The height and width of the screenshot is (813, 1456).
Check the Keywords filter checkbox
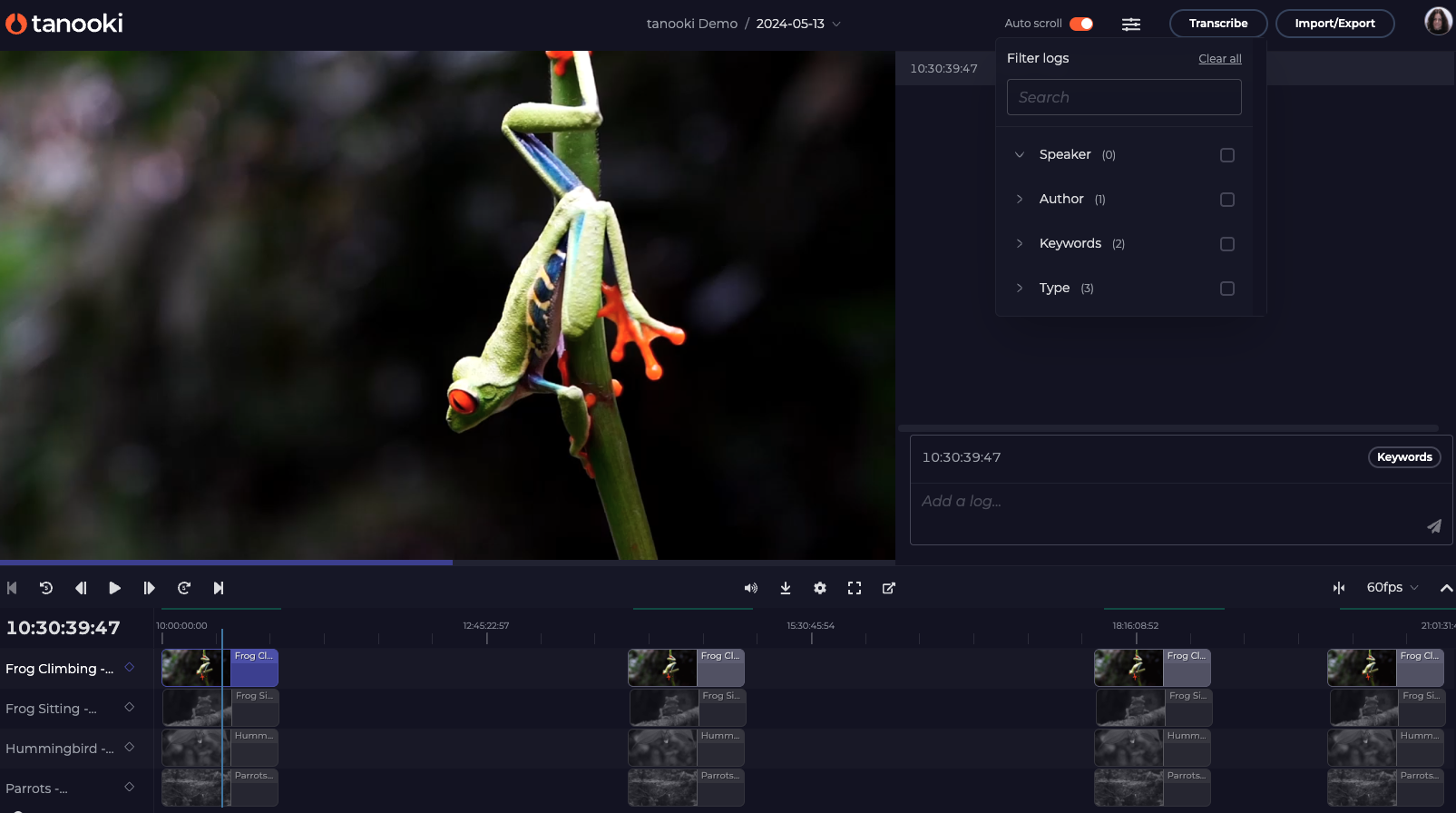click(1227, 244)
